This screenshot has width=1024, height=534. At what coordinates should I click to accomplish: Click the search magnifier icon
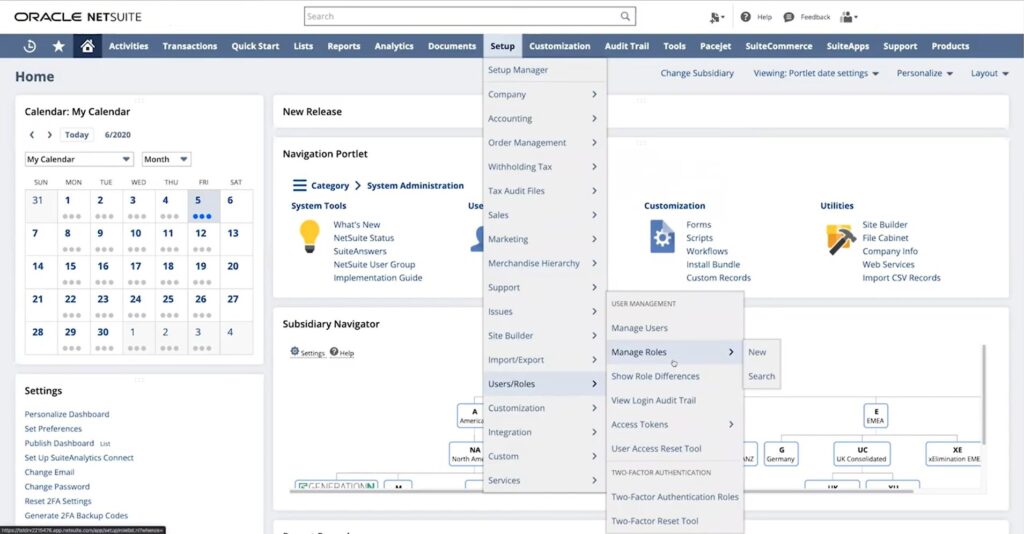pos(625,16)
